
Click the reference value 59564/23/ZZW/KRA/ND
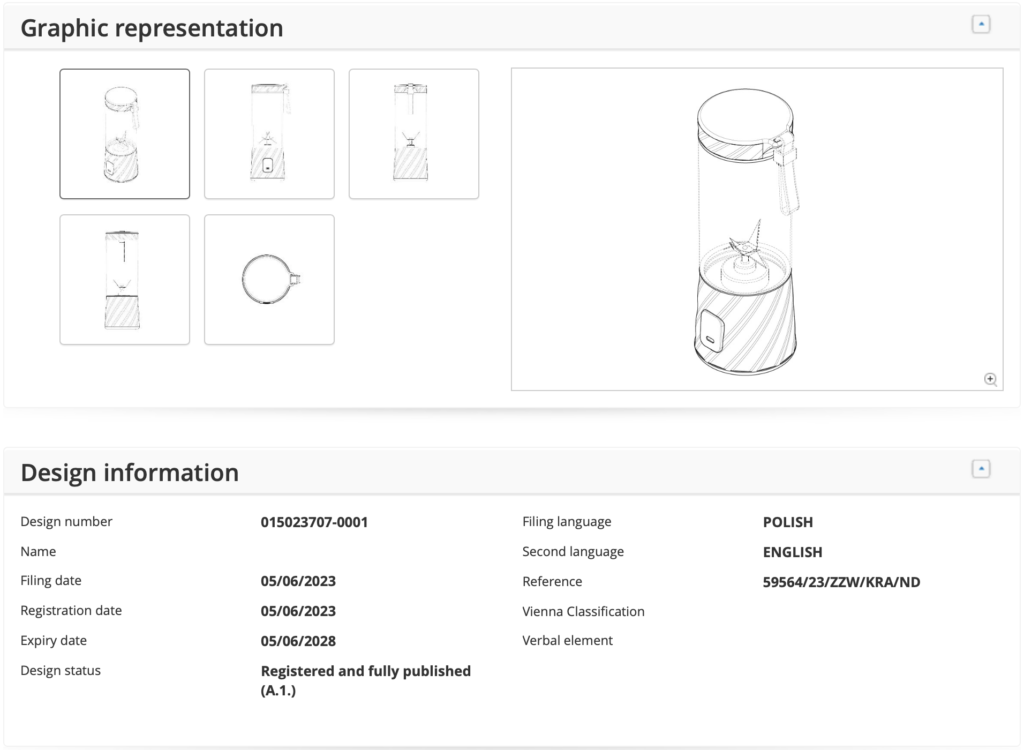[x=841, y=582]
